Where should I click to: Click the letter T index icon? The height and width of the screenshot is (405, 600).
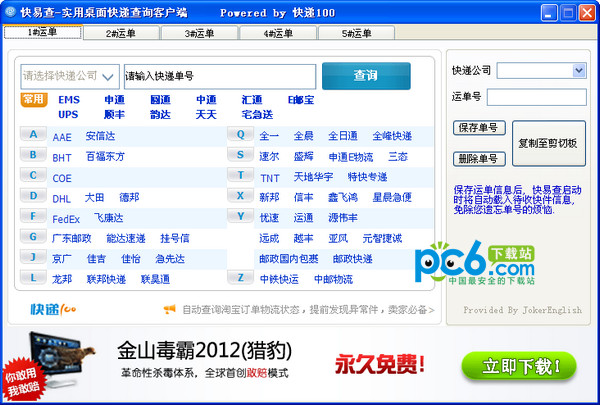click(240, 175)
